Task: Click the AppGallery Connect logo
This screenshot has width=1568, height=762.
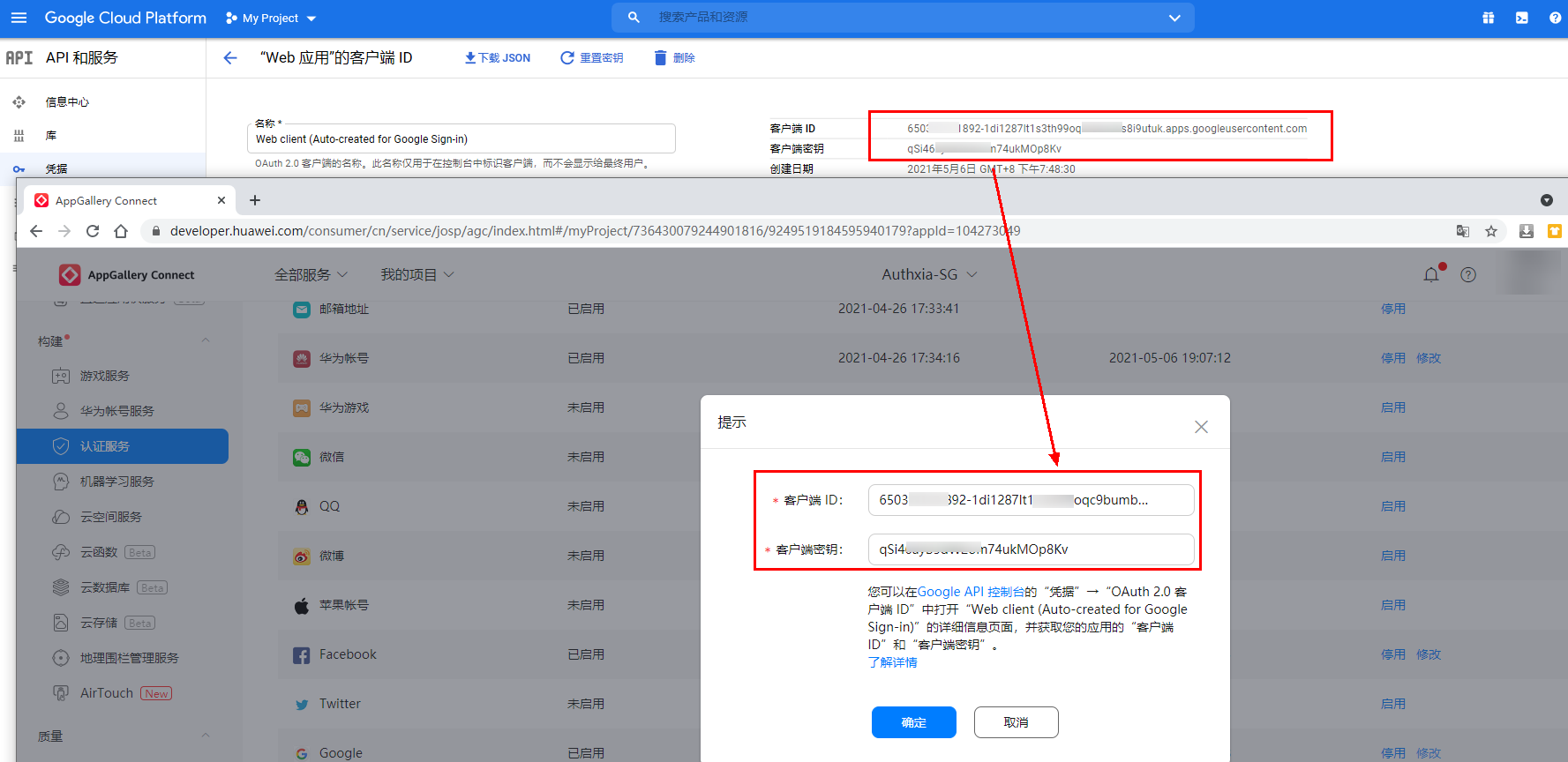Action: [127, 275]
